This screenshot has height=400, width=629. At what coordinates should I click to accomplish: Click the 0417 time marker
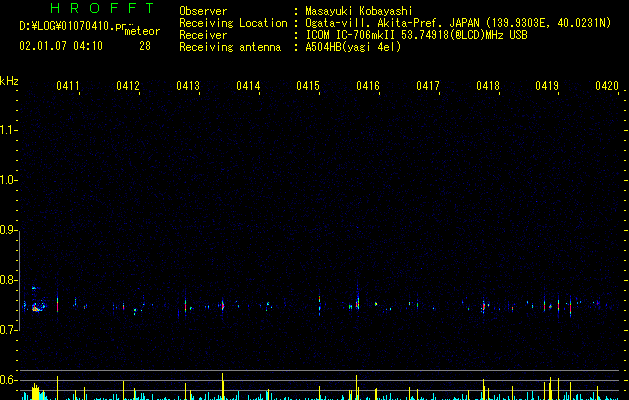pyautogui.click(x=428, y=86)
